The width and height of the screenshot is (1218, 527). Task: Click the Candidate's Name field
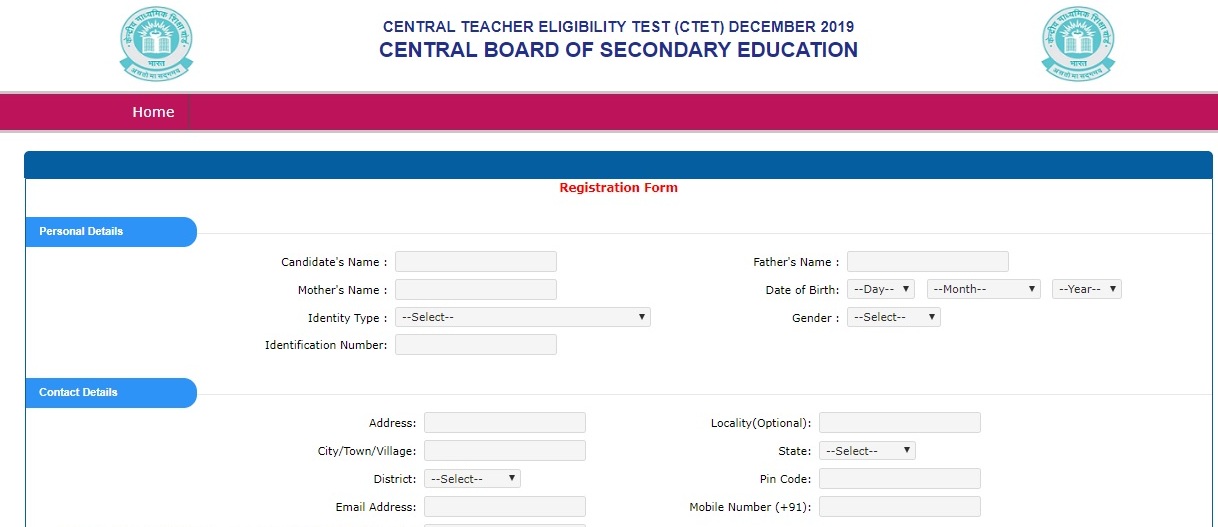click(x=476, y=262)
